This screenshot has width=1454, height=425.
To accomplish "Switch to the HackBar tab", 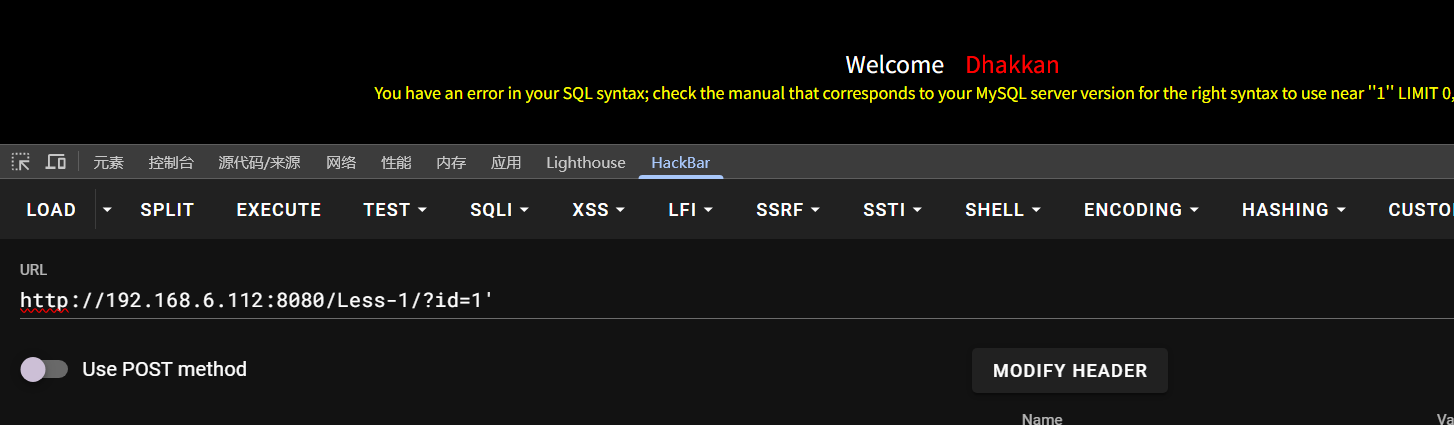I will (680, 163).
